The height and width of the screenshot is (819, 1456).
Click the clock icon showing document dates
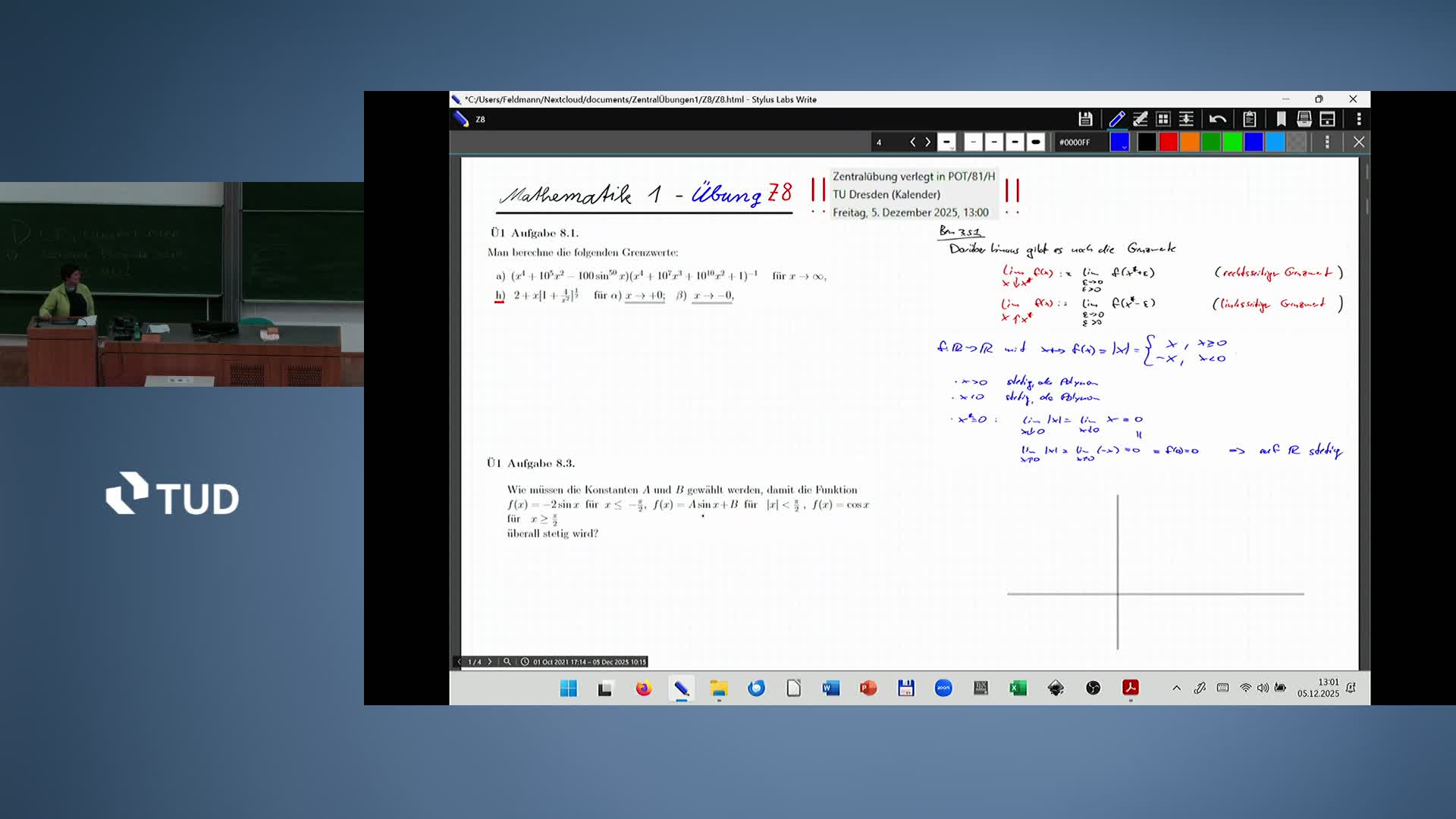click(x=526, y=661)
